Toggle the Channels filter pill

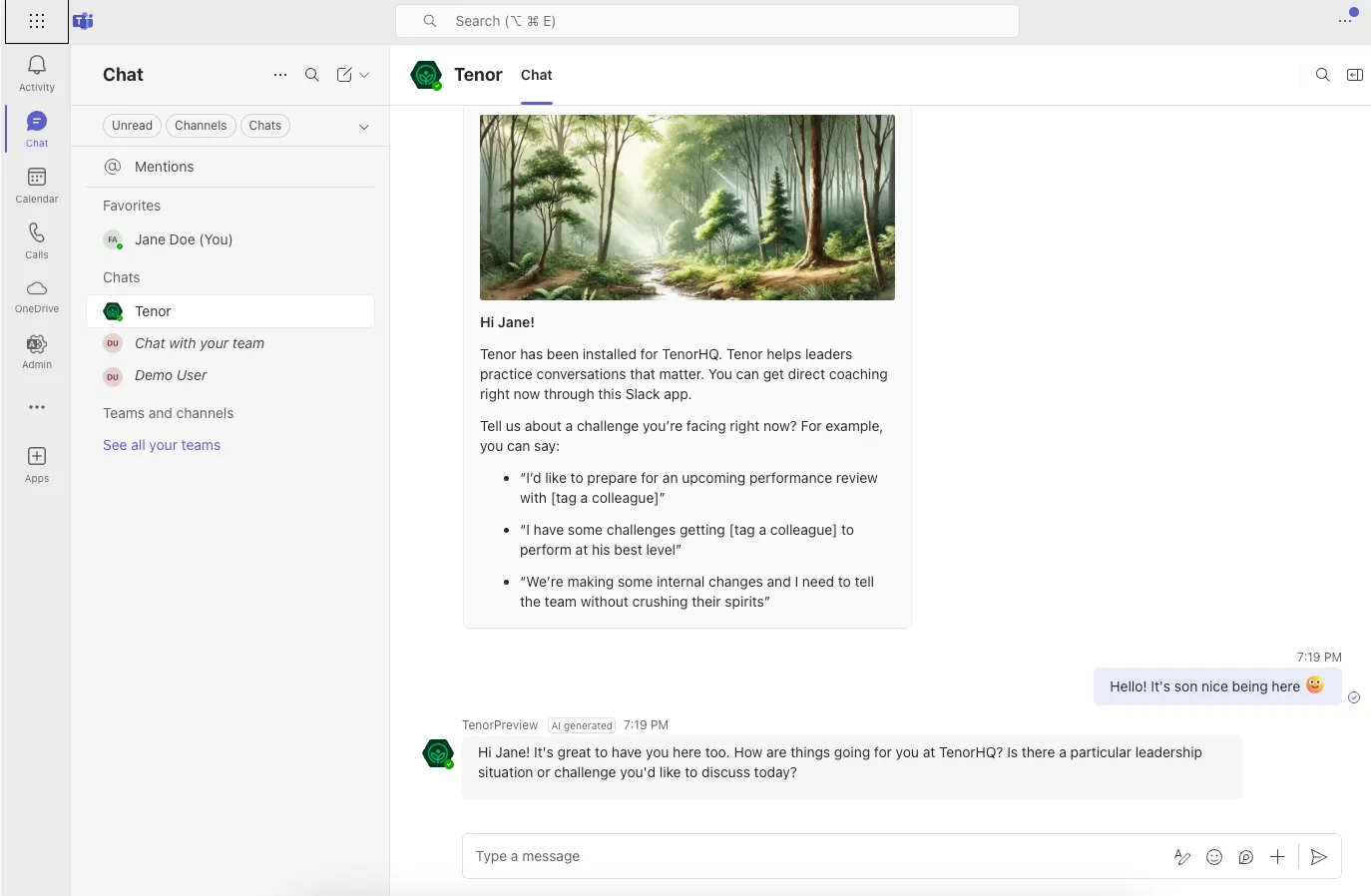[x=201, y=126]
